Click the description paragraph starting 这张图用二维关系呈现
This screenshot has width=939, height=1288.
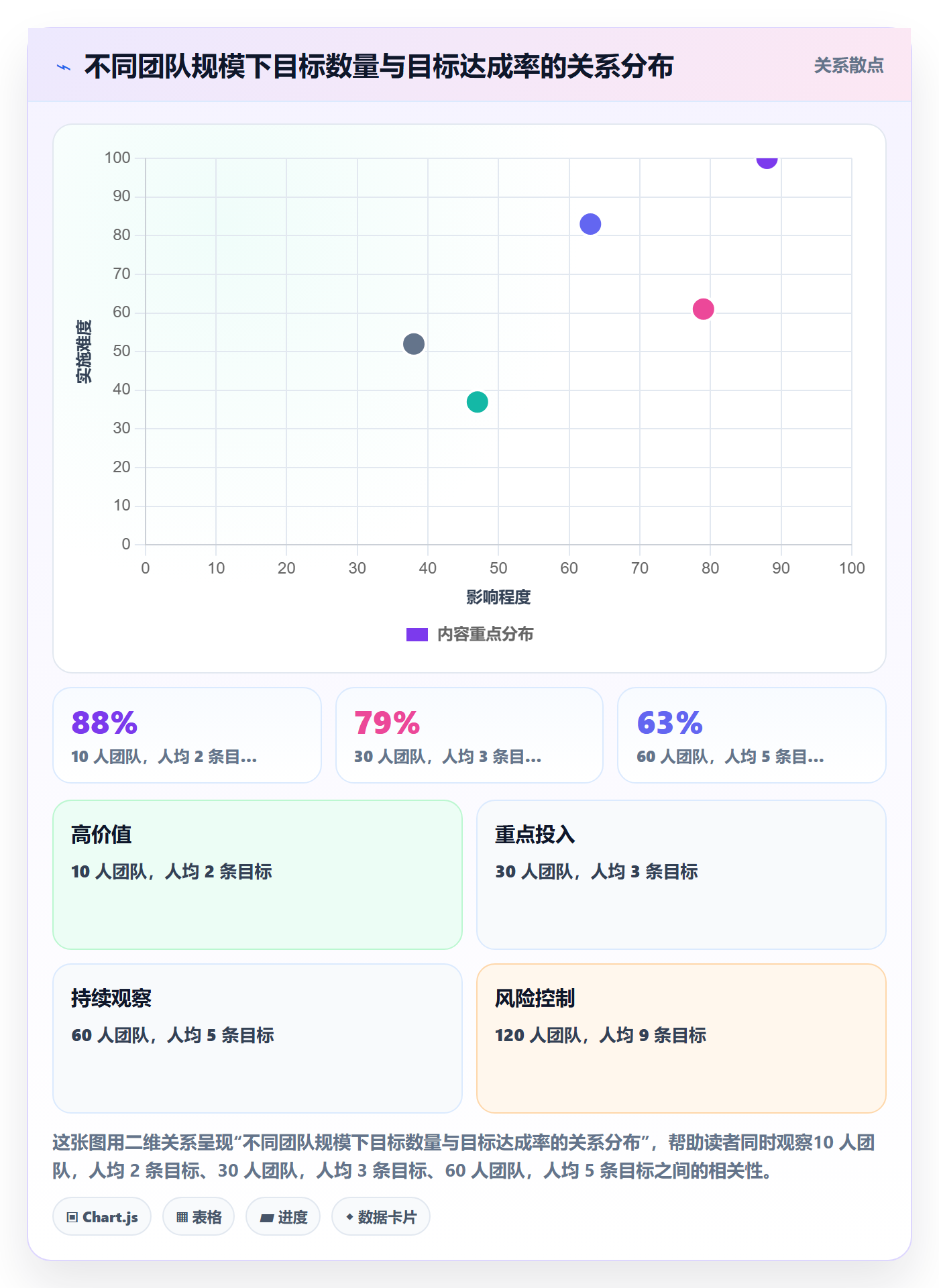click(x=464, y=1157)
